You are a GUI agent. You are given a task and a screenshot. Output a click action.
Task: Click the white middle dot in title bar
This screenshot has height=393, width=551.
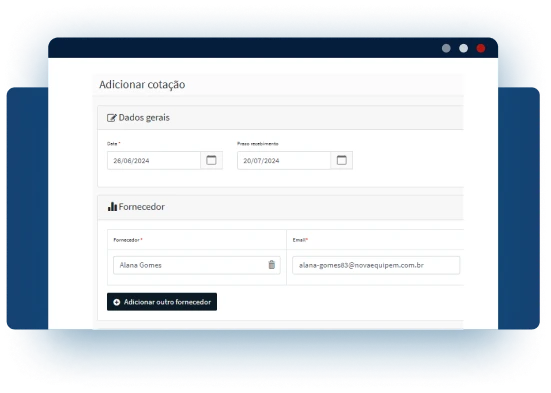click(464, 48)
